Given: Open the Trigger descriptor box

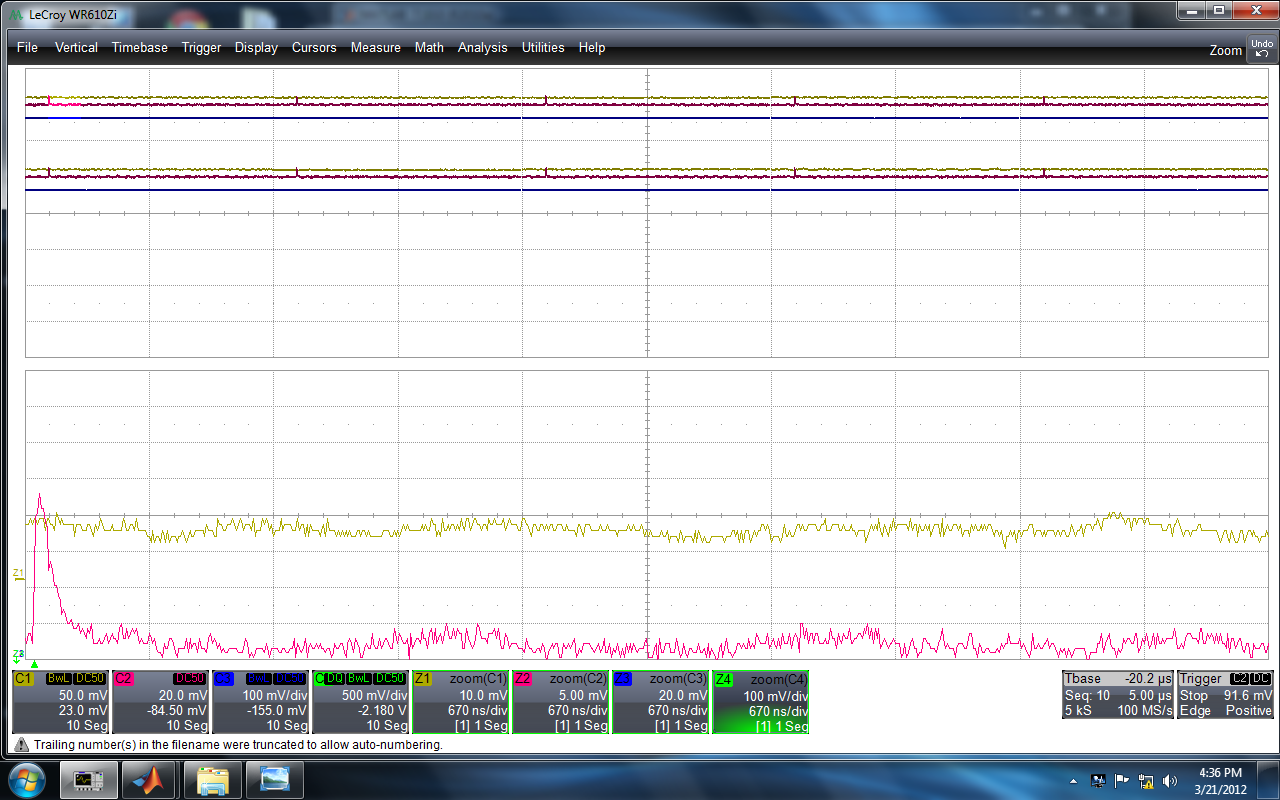Looking at the screenshot, I should 1227,694.
